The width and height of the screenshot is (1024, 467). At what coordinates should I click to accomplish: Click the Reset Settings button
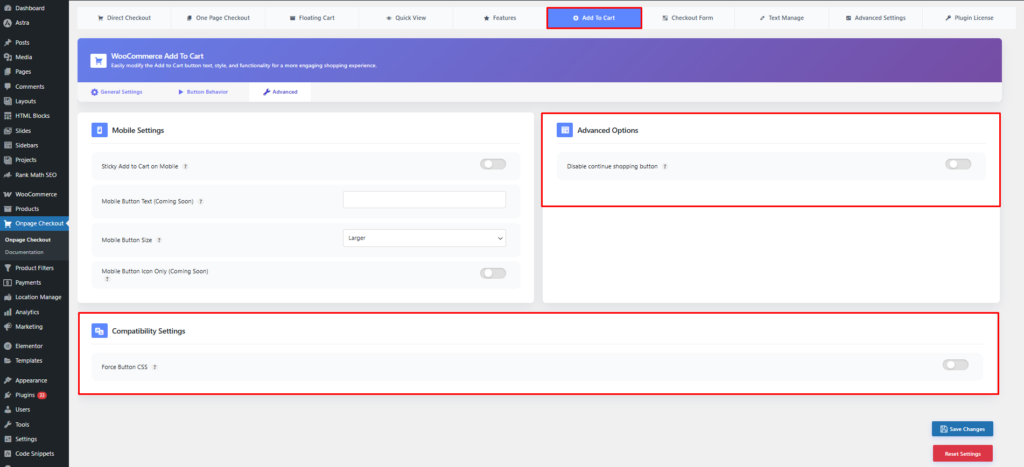[x=962, y=453]
